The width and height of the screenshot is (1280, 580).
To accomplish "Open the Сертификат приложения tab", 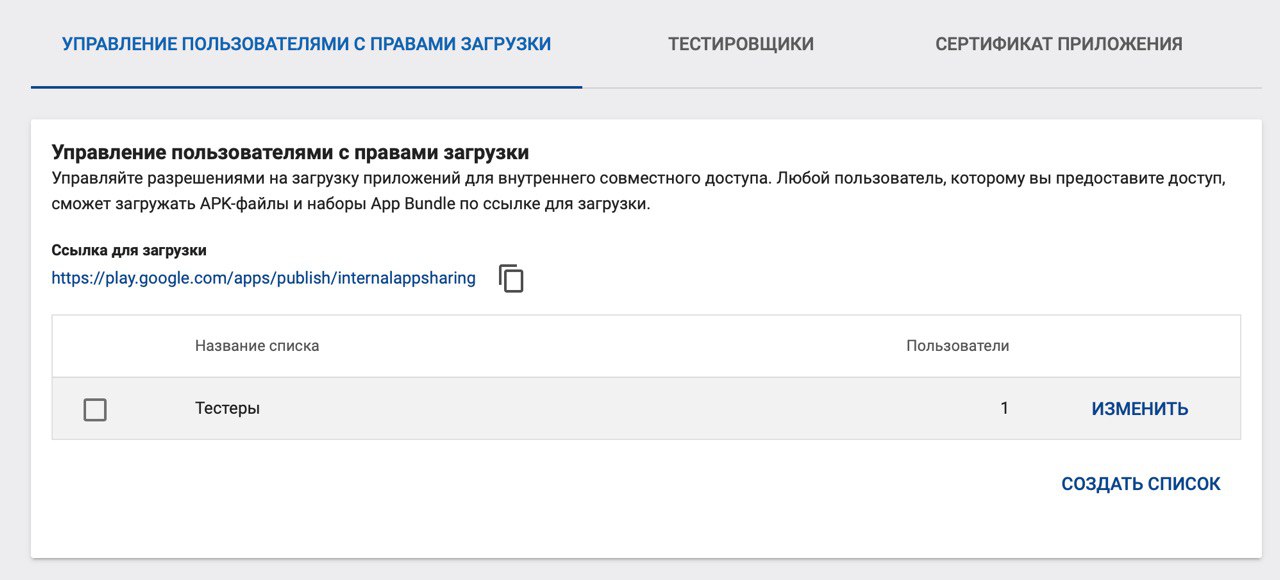I will click(1059, 44).
